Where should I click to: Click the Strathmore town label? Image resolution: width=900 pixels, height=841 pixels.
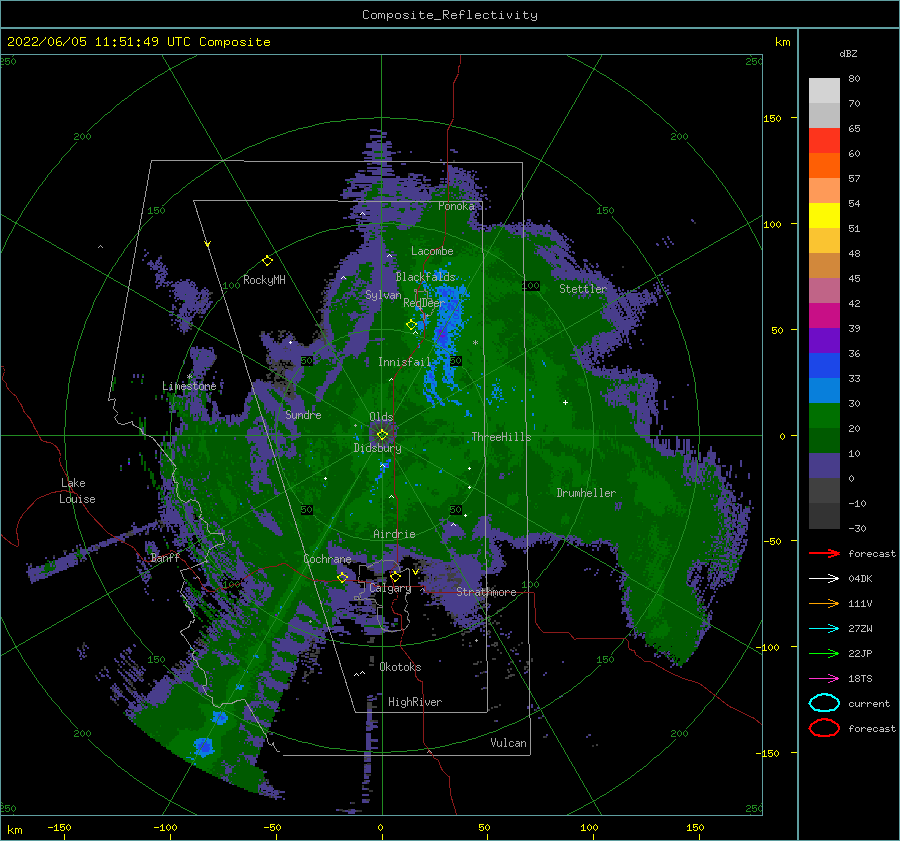pos(486,592)
